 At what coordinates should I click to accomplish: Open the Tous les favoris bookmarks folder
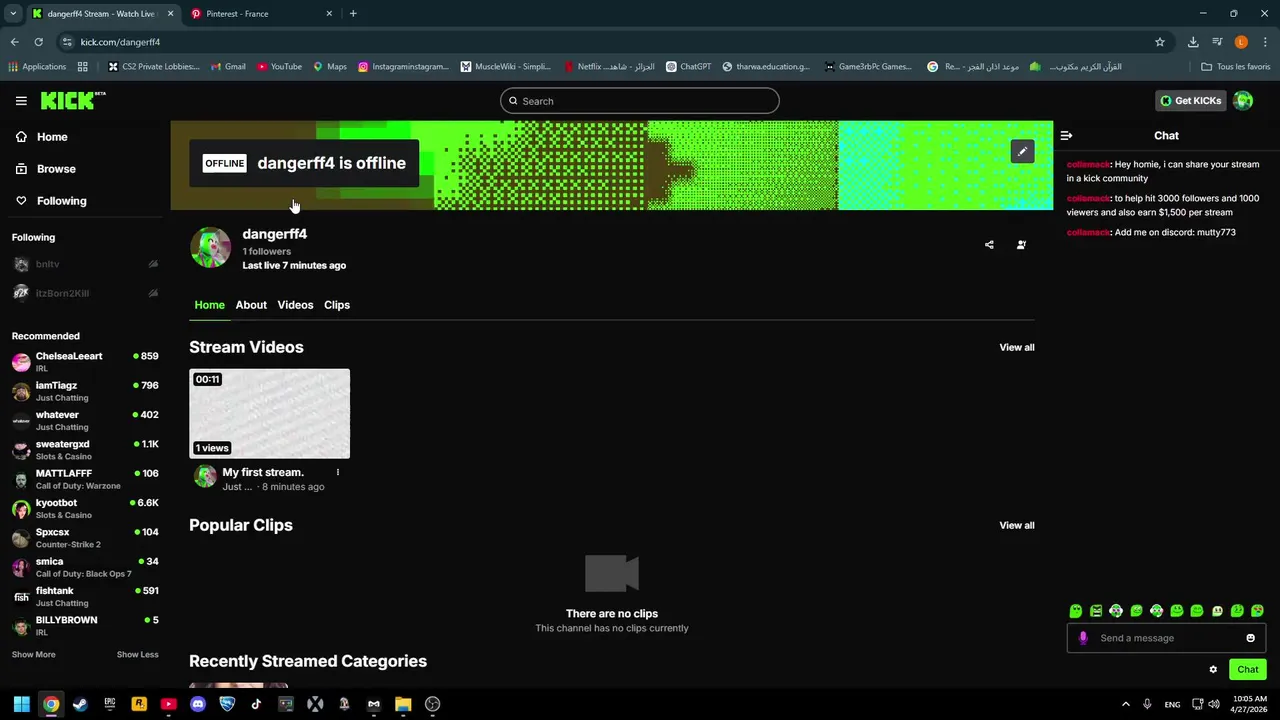[x=1236, y=67]
